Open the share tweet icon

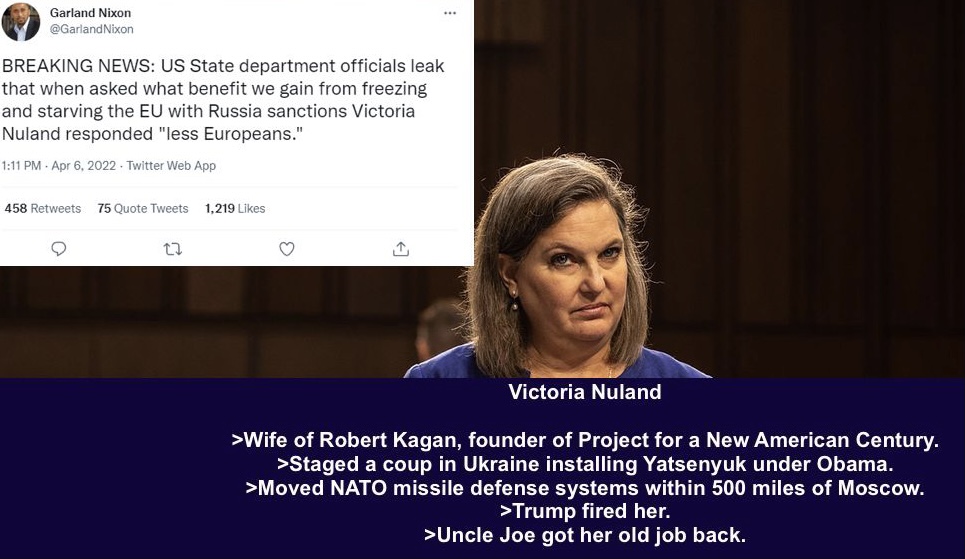[401, 249]
